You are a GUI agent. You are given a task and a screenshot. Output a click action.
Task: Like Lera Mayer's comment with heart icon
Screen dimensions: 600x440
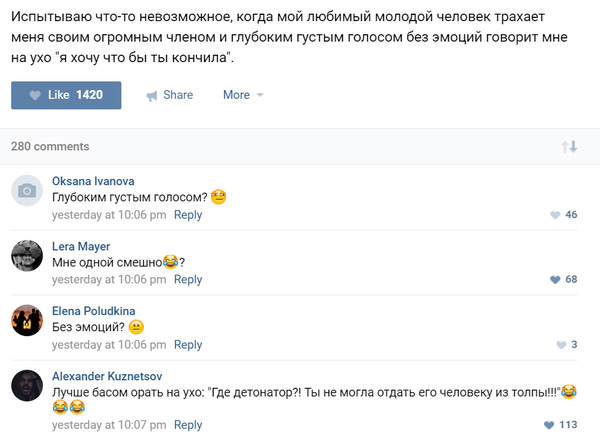(555, 280)
